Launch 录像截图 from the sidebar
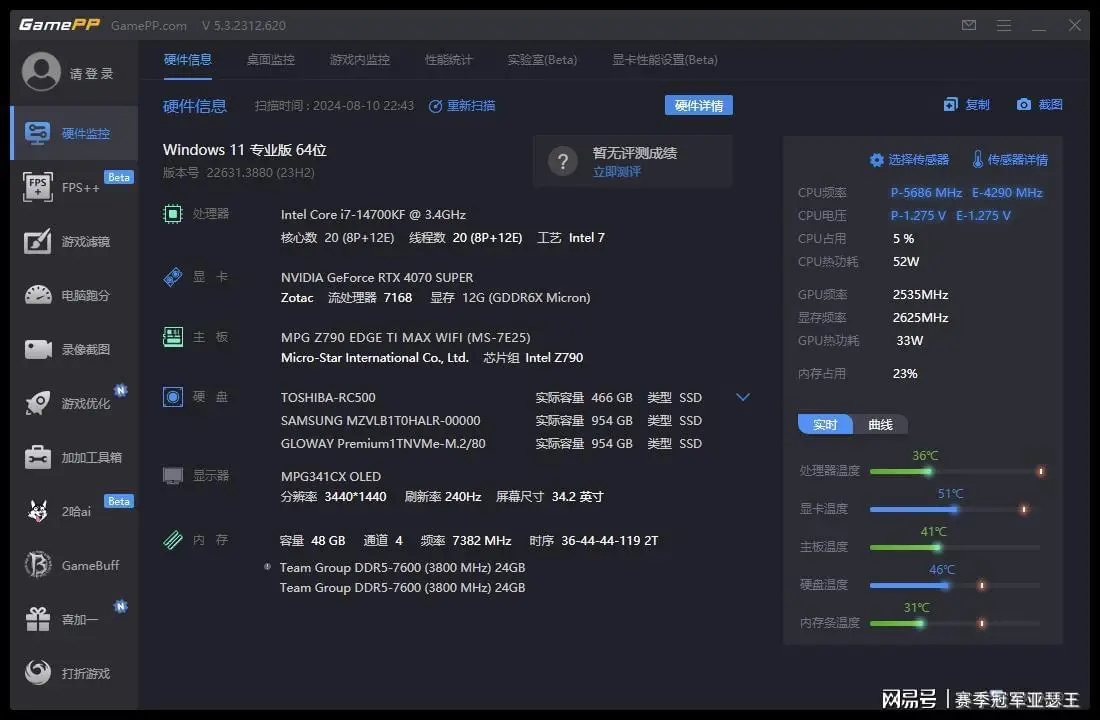This screenshot has height=720, width=1100. 70,349
